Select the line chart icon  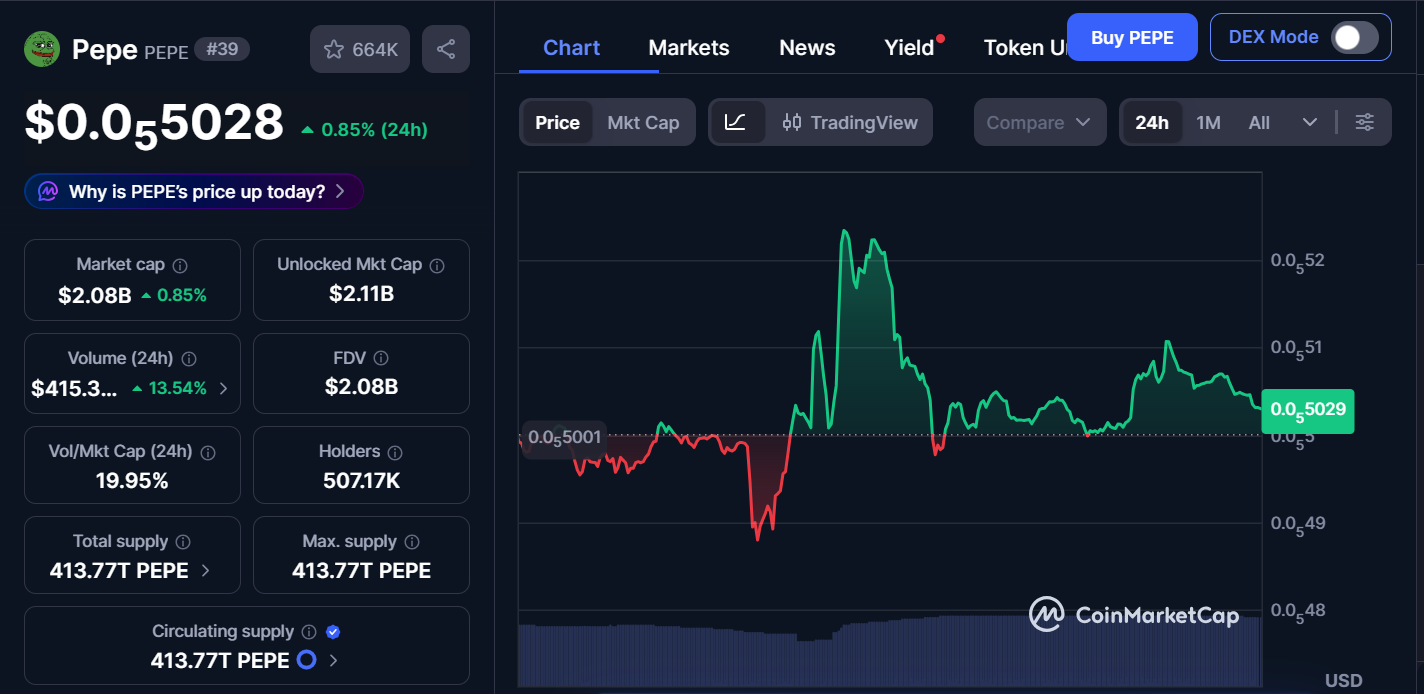(738, 122)
